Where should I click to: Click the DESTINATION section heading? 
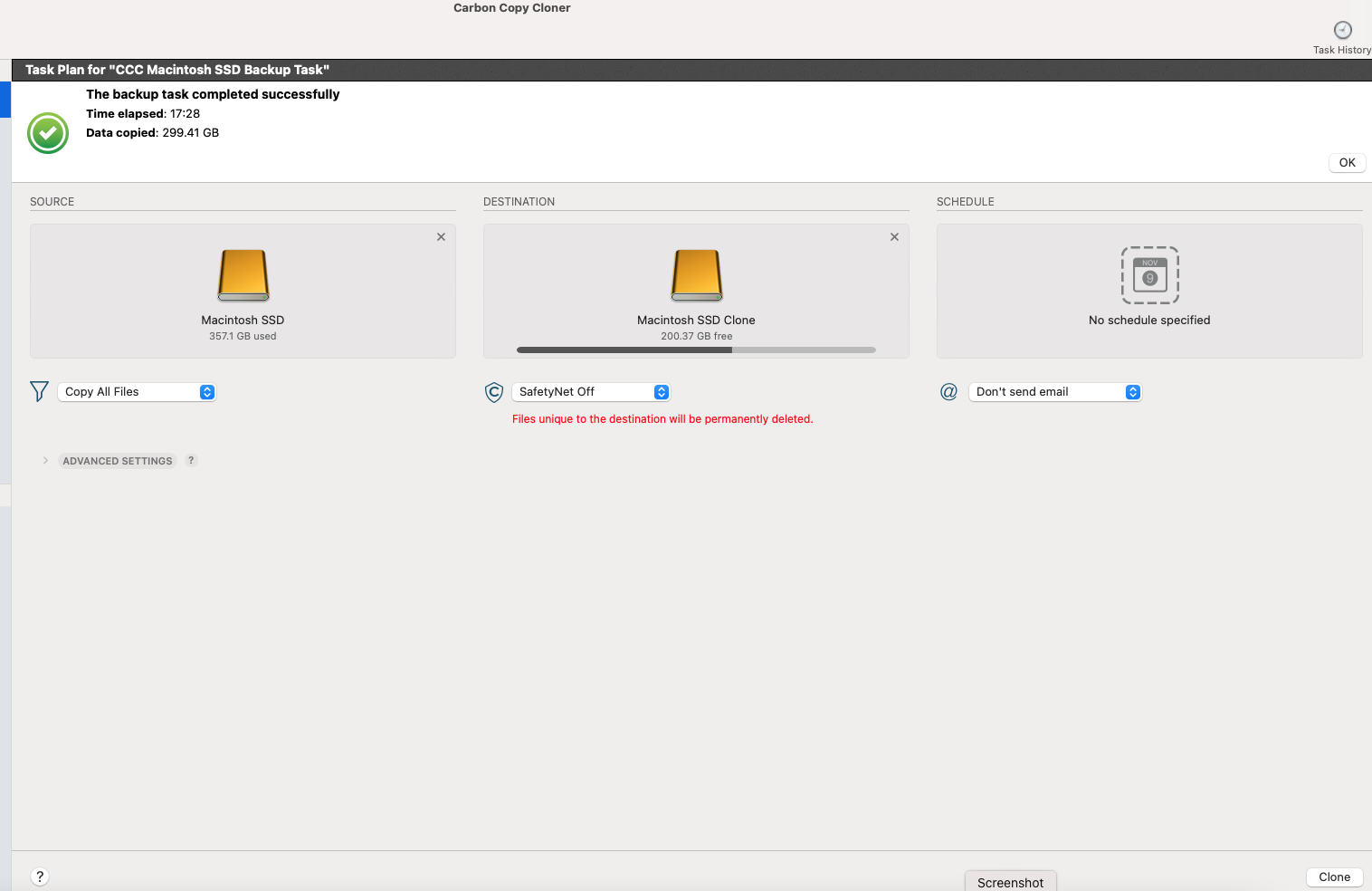519,202
